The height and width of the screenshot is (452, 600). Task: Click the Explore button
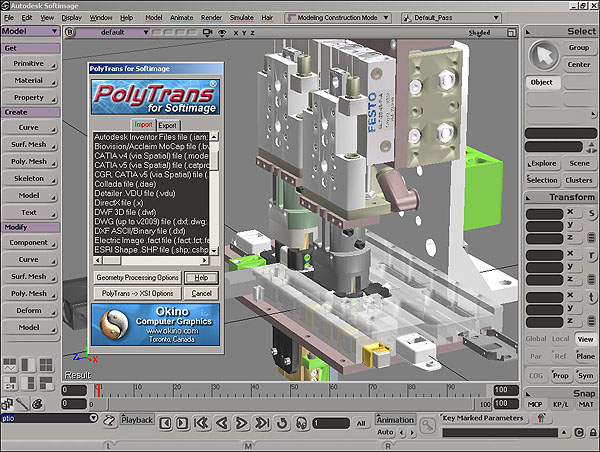click(x=543, y=163)
